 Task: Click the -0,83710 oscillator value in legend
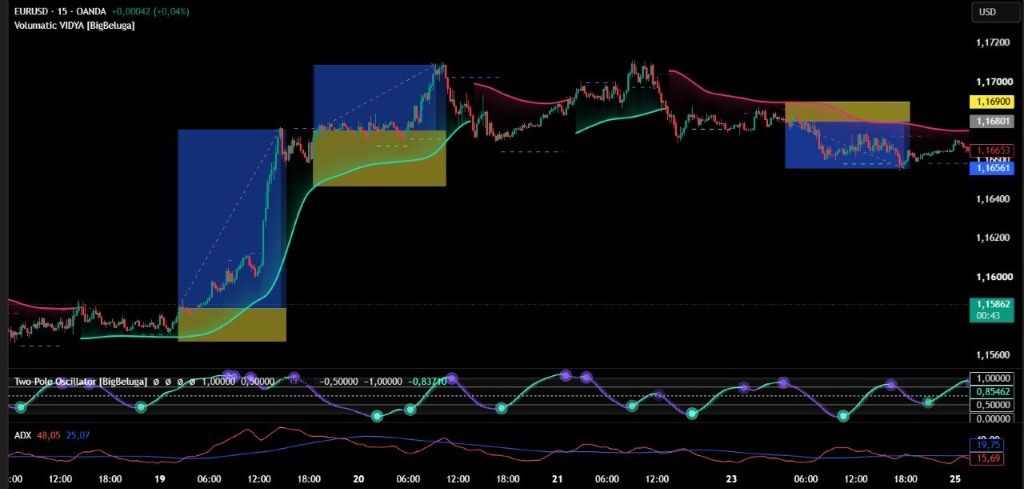(428, 381)
